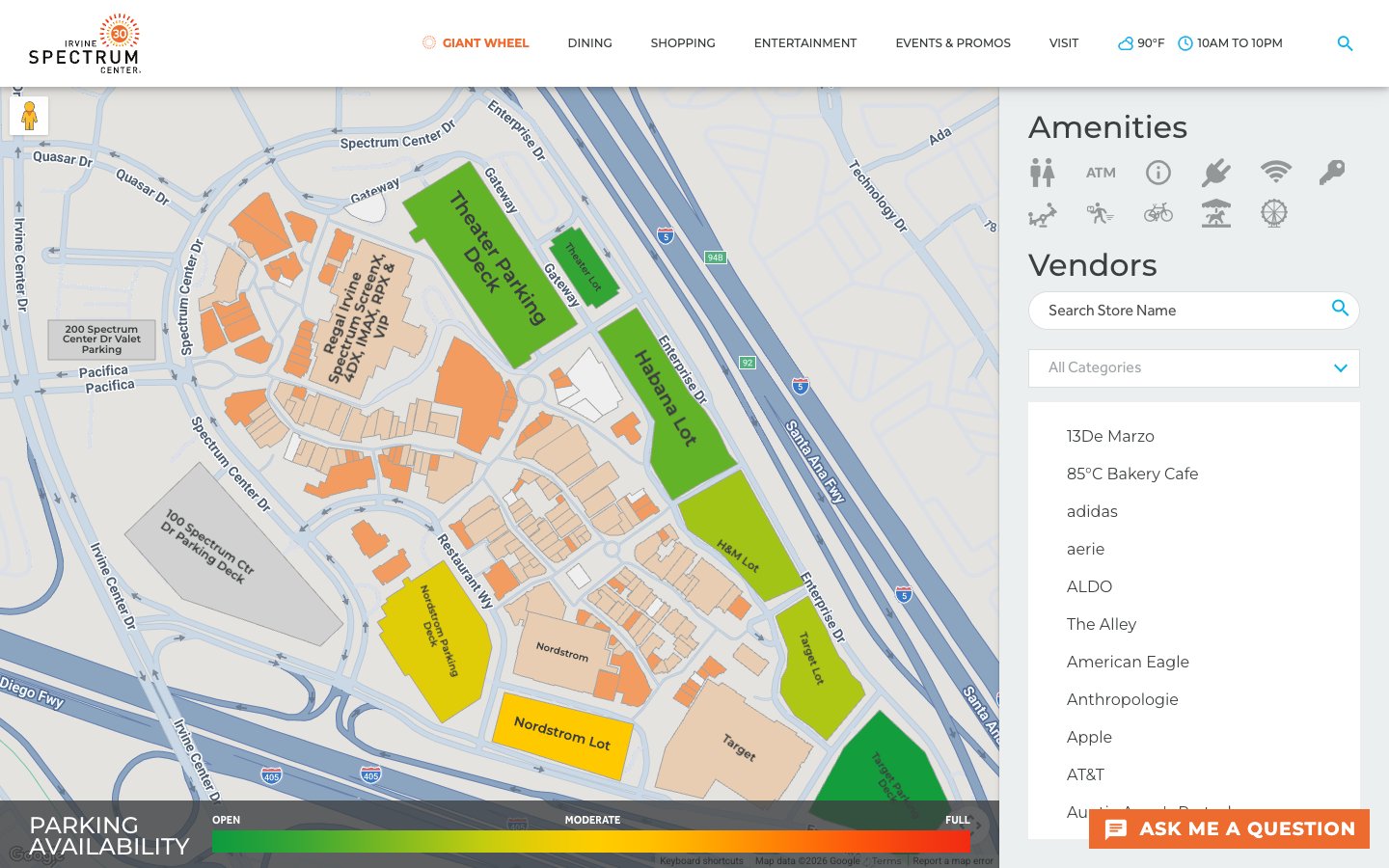Open the GIANT WHEEL menu item

(476, 42)
